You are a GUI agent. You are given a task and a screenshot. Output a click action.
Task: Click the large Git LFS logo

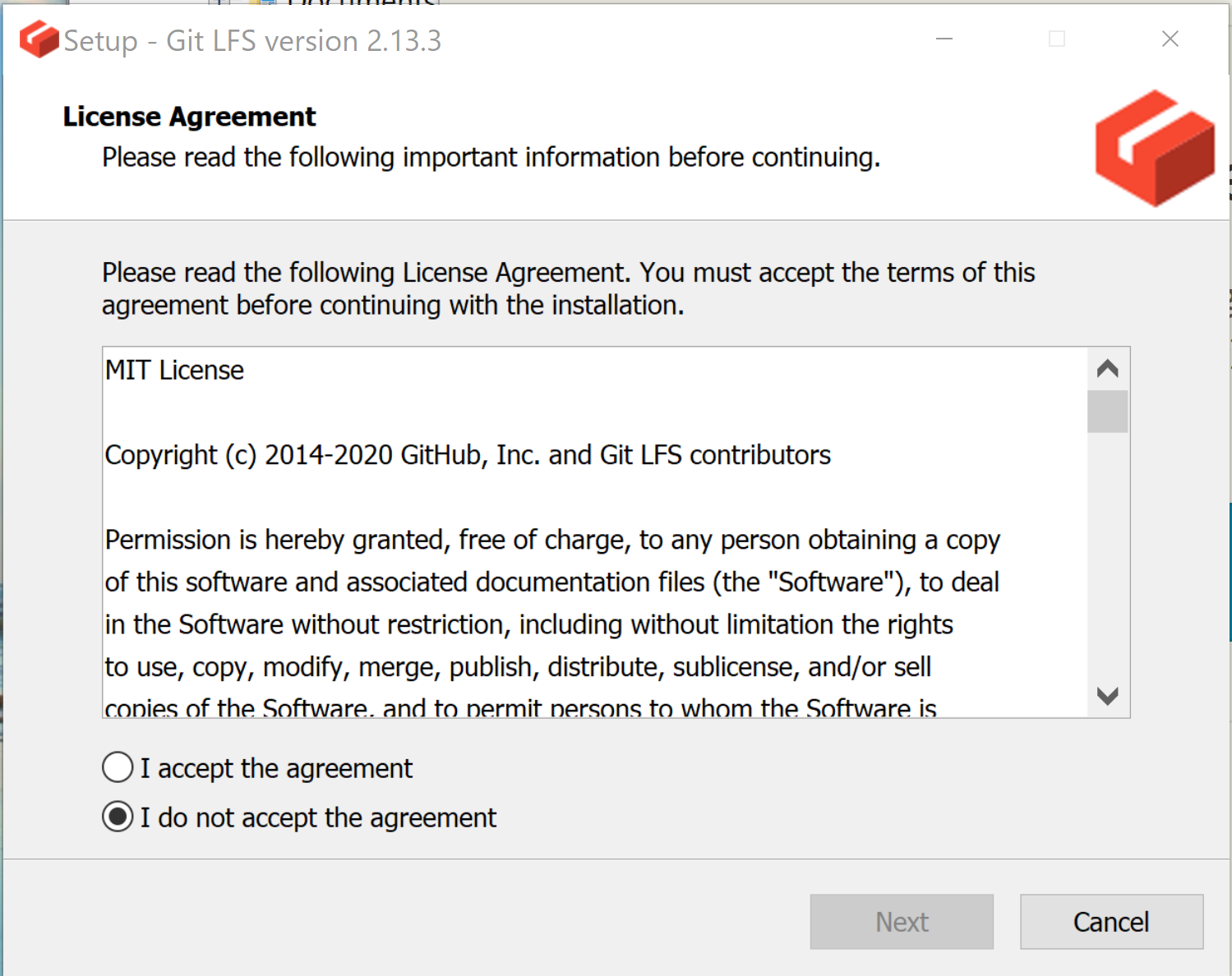click(1154, 148)
